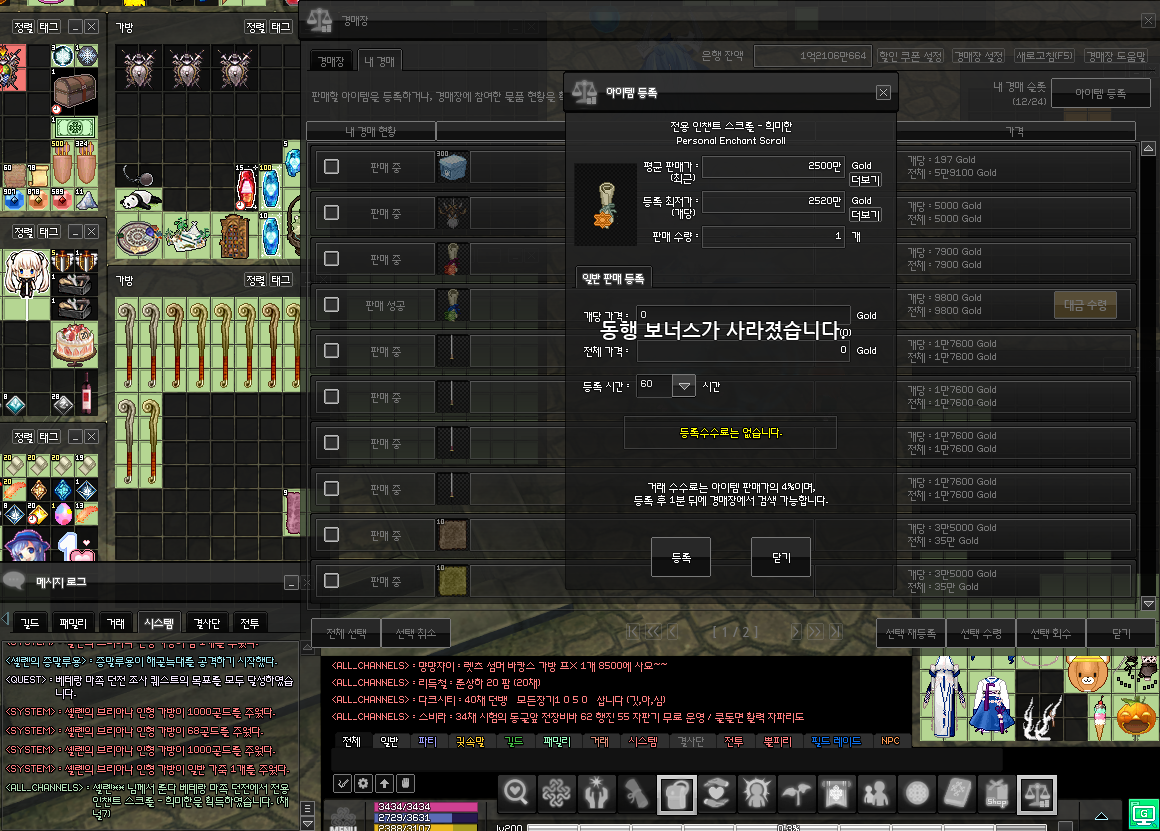The image size is (1160, 831).
Task: Switch chat filter to 뿔피리 tab
Action: click(x=778, y=741)
